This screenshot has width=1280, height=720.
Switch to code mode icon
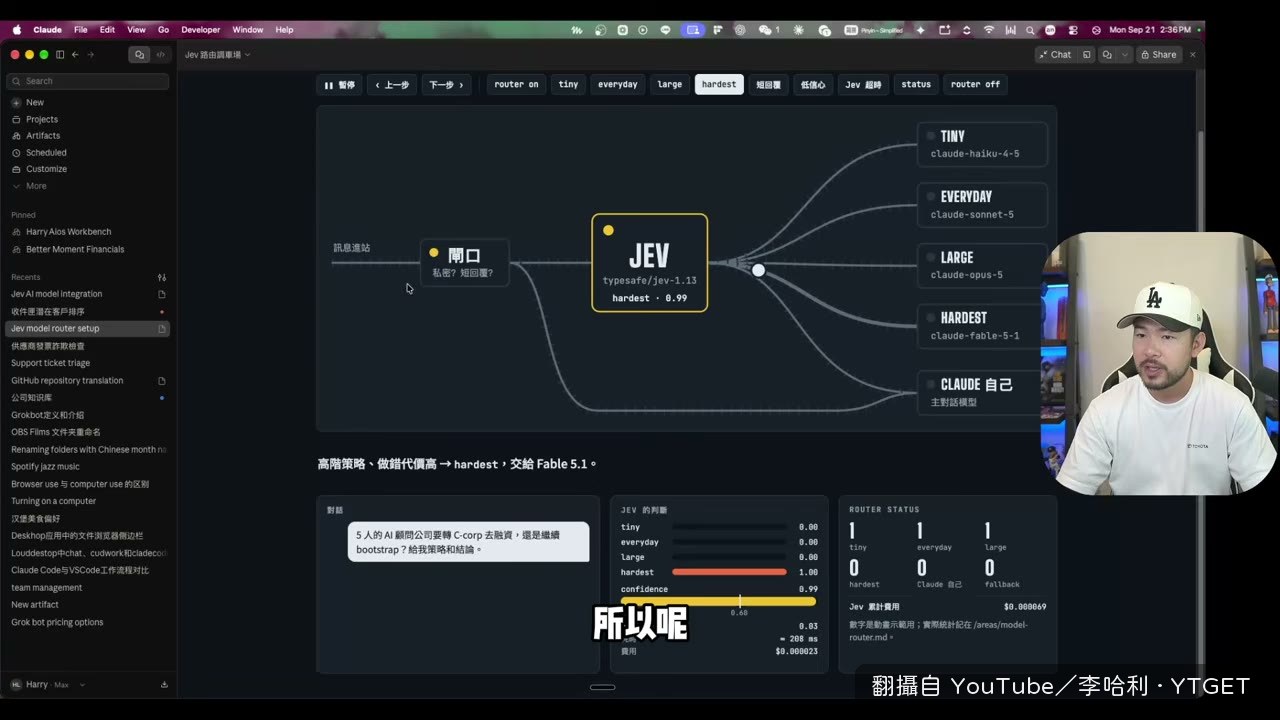click(160, 54)
